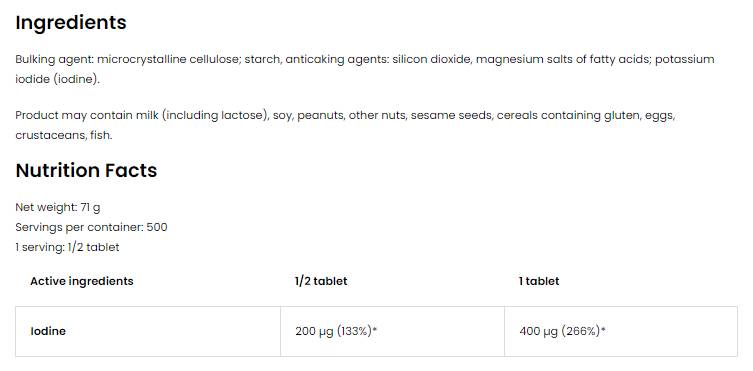Click the 1/2 tablet column header

point(321,281)
